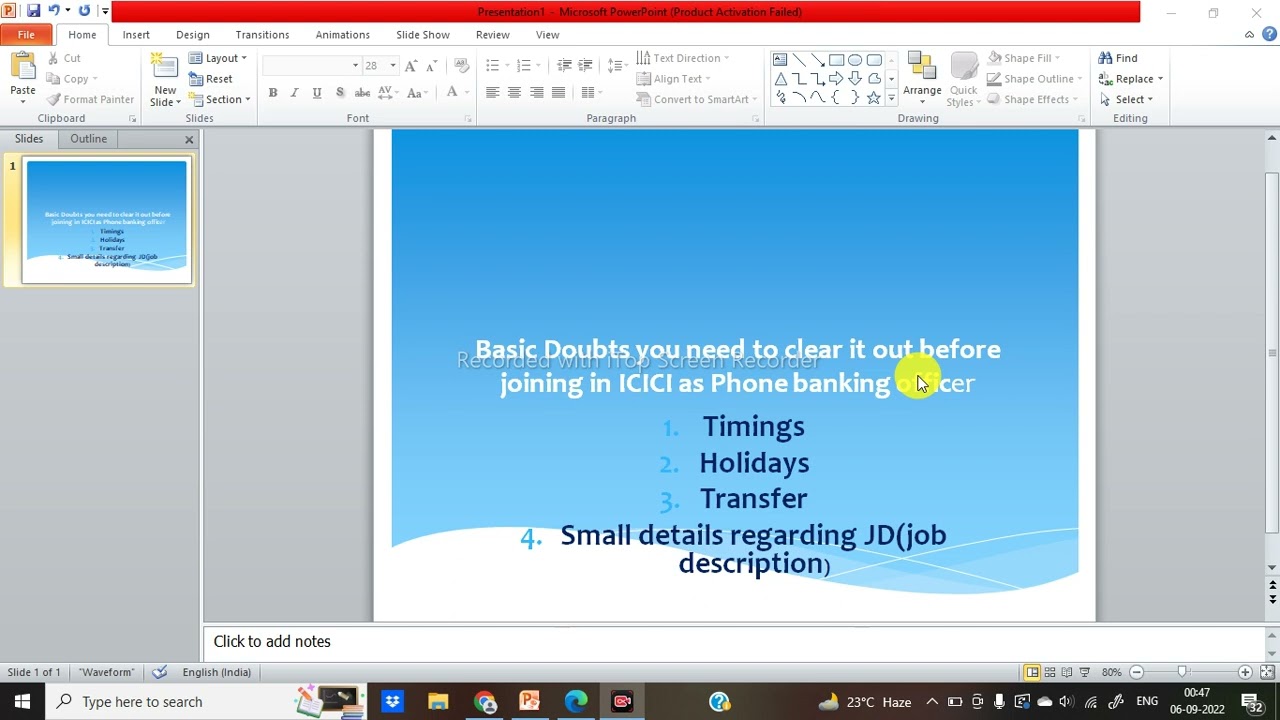The image size is (1280, 720).
Task: Click the PowerPoint Help icon
Action: (1272, 35)
